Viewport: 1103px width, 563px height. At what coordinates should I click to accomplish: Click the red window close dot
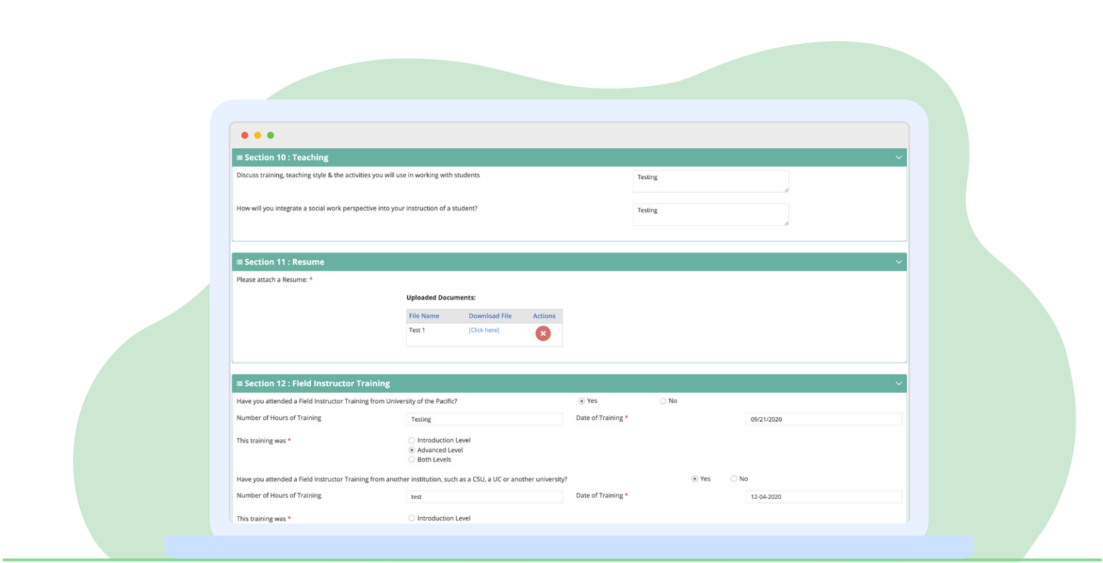245,135
